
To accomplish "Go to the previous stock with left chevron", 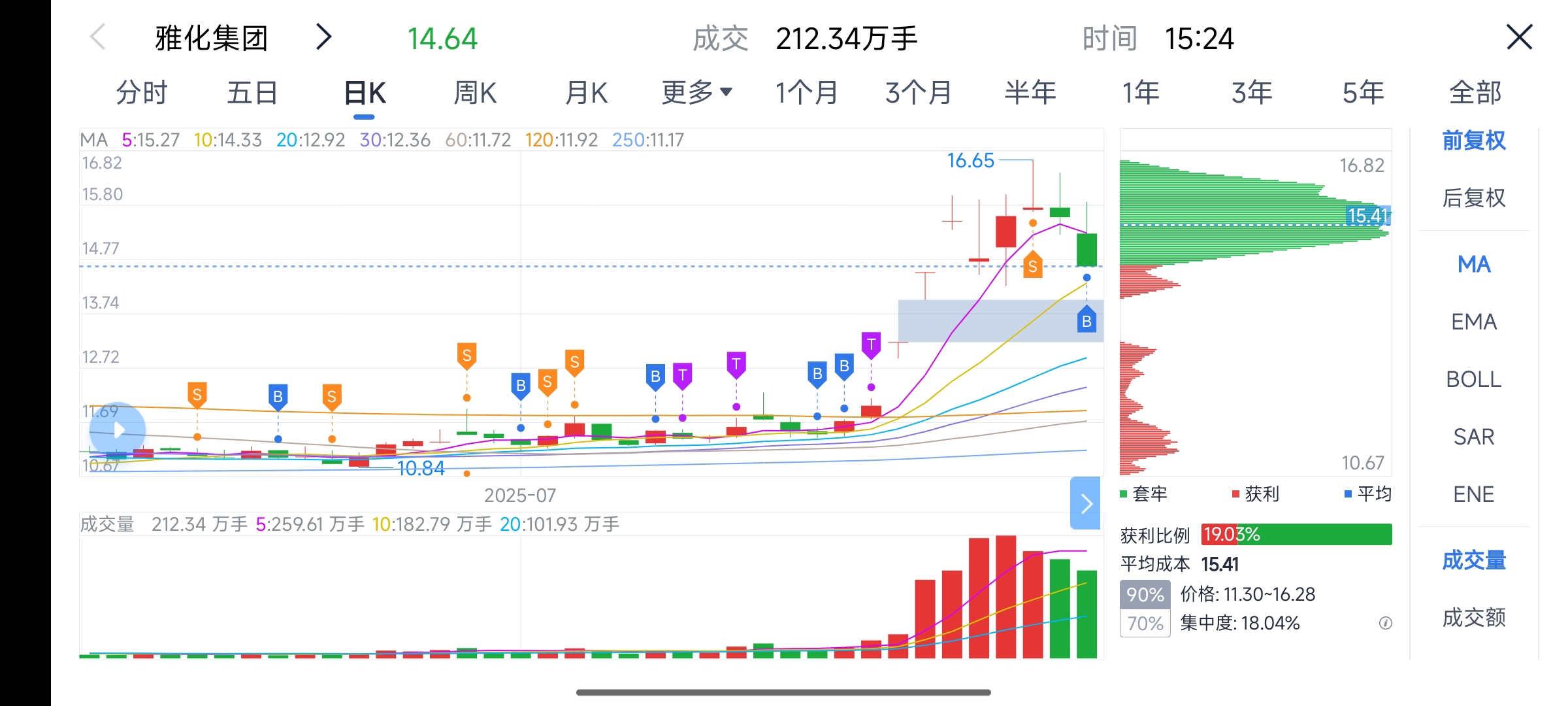I will (97, 37).
